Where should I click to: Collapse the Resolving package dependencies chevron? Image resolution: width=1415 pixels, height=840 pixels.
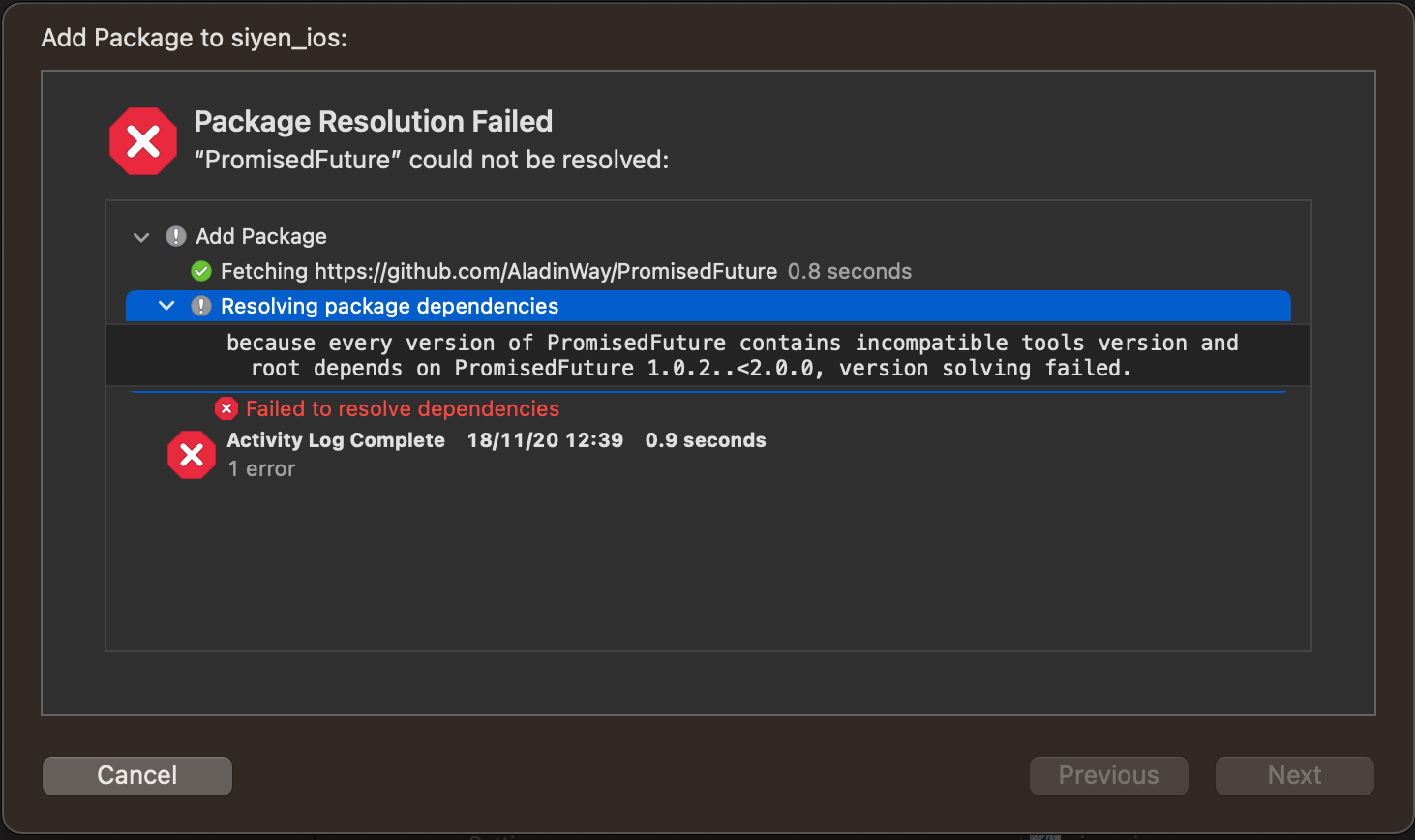tap(166, 306)
